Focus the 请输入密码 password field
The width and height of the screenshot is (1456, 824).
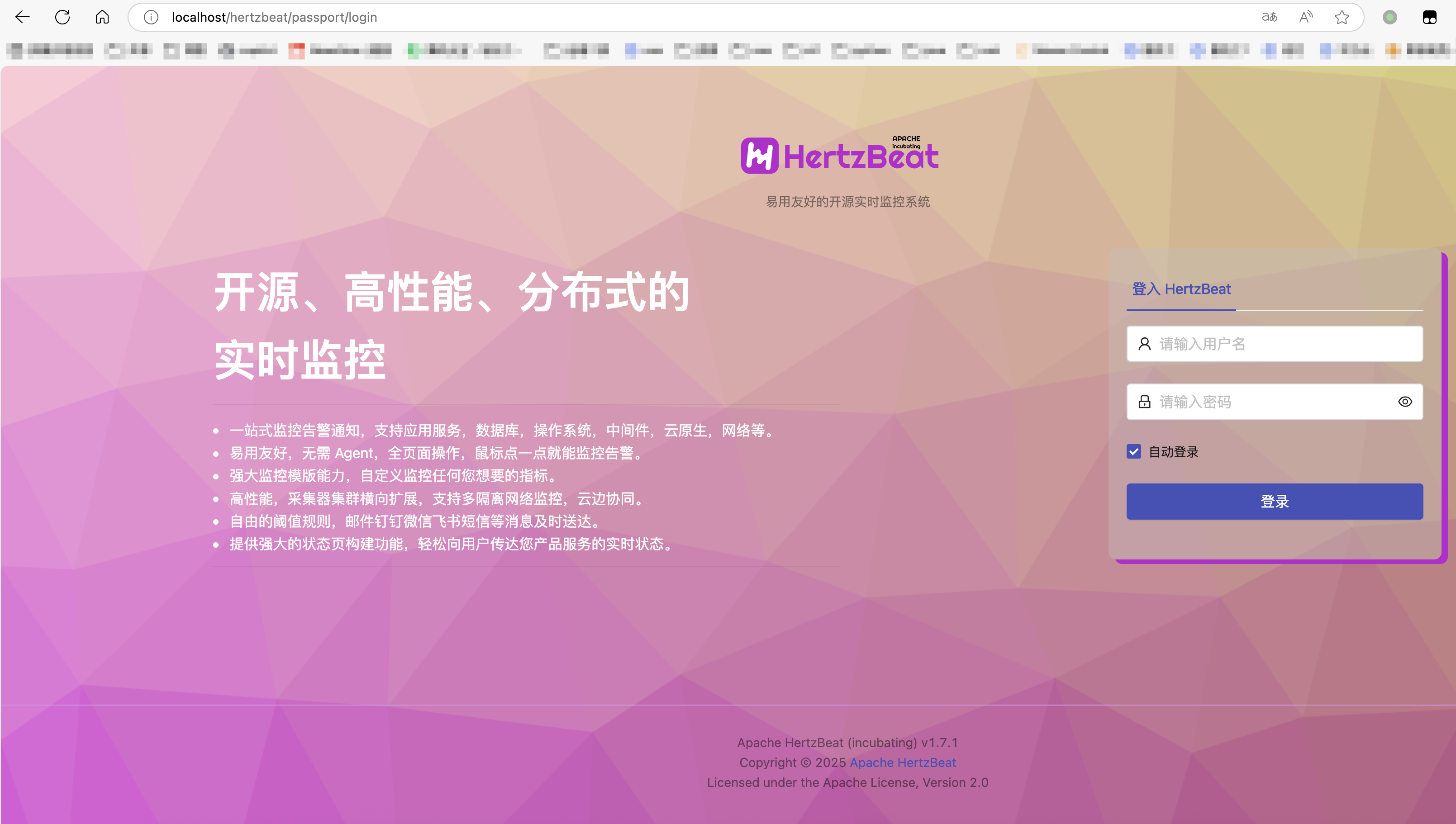pos(1274,401)
